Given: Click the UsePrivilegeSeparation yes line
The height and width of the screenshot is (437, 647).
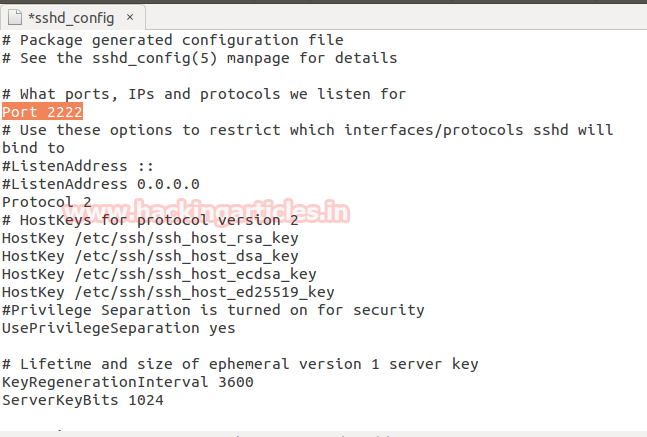Looking at the screenshot, I should click(x=119, y=328).
